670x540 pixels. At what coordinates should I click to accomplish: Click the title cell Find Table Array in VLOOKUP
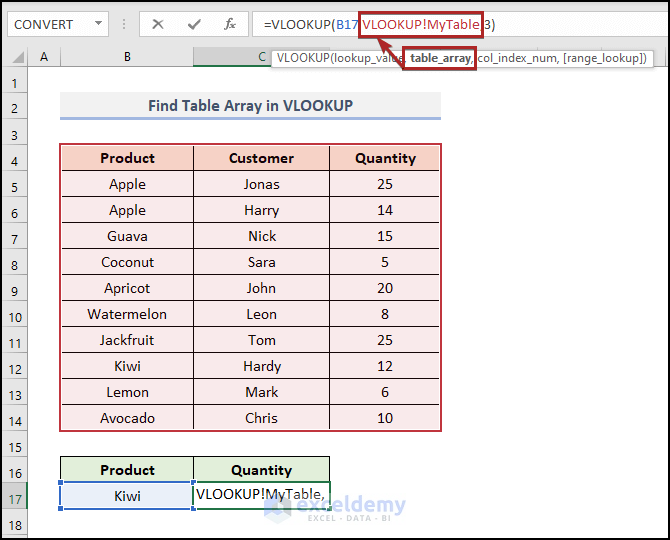tap(250, 106)
